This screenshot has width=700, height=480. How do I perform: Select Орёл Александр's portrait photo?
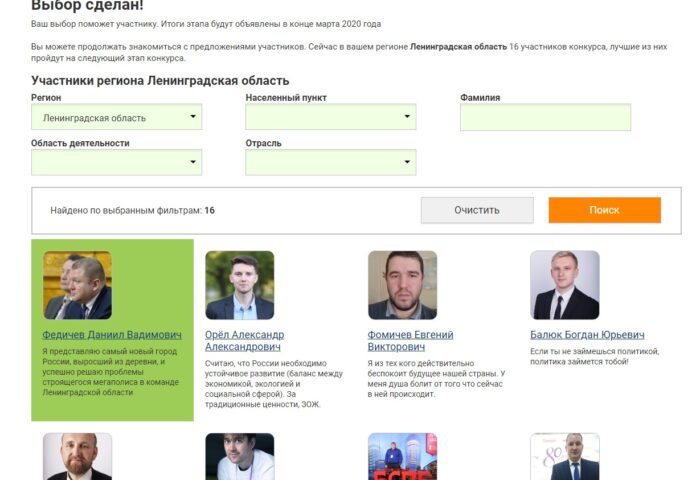click(x=240, y=285)
